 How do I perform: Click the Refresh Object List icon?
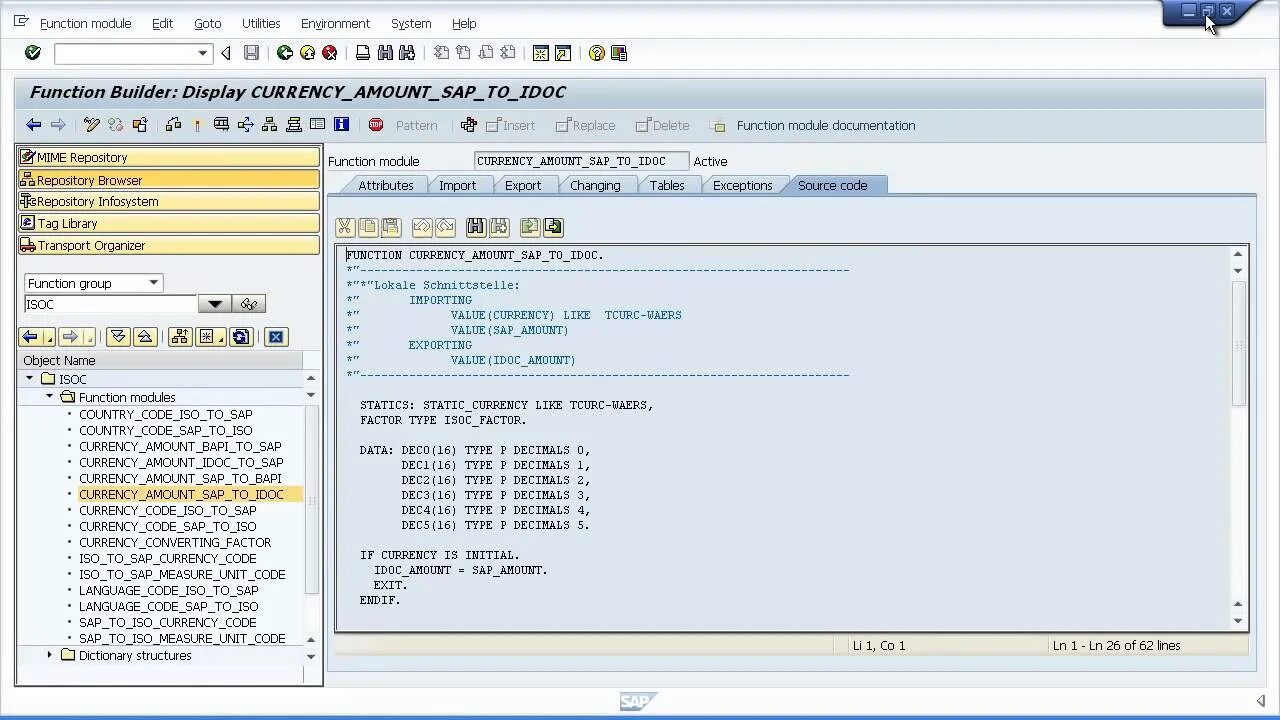pyautogui.click(x=241, y=337)
